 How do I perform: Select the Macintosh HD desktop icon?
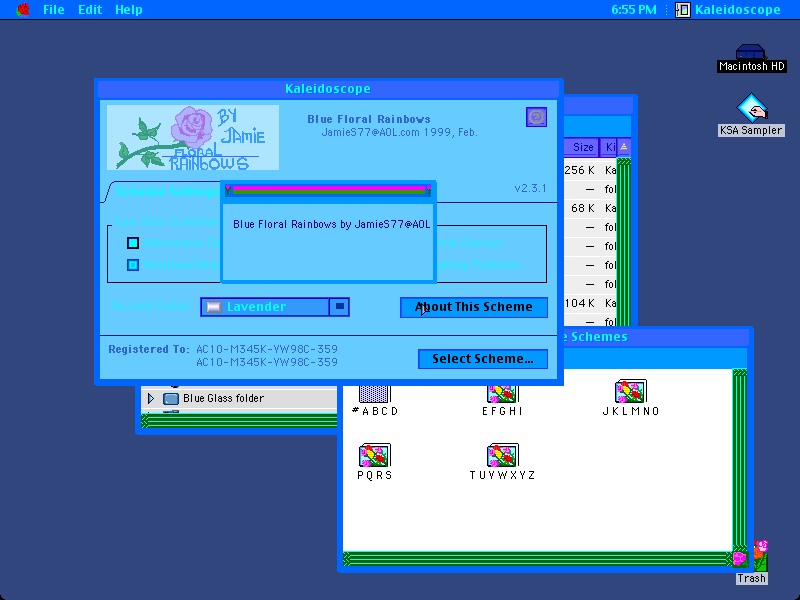pos(751,58)
